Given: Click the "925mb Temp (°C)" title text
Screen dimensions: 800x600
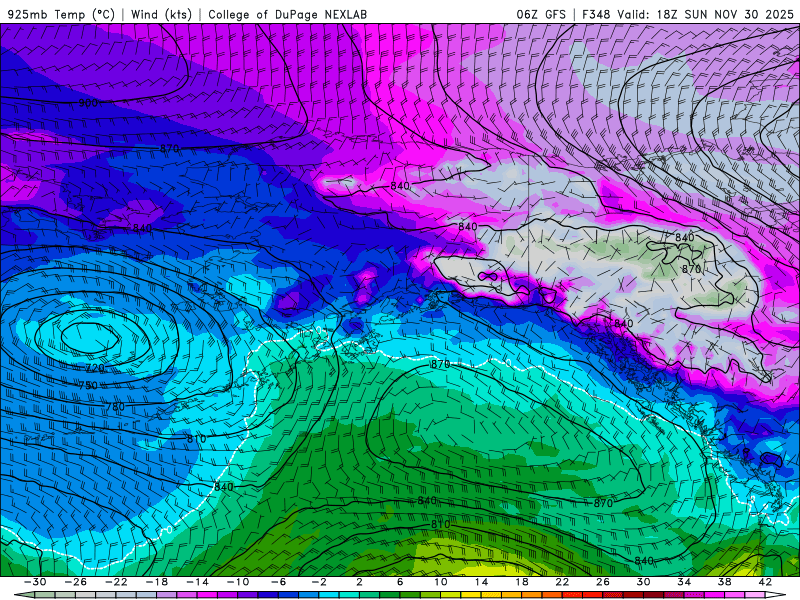Looking at the screenshot, I should (x=62, y=14).
